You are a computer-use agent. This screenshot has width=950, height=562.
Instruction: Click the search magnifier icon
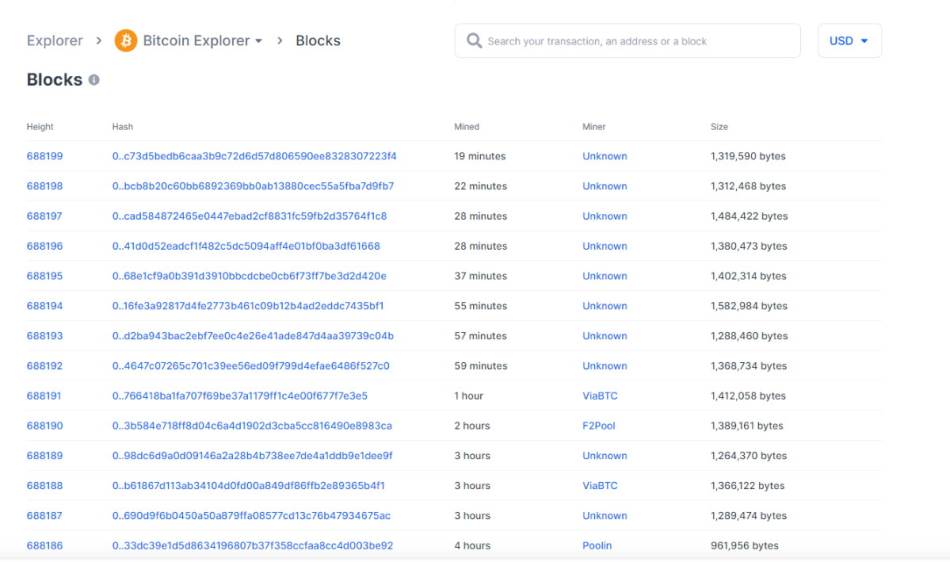[x=474, y=41]
